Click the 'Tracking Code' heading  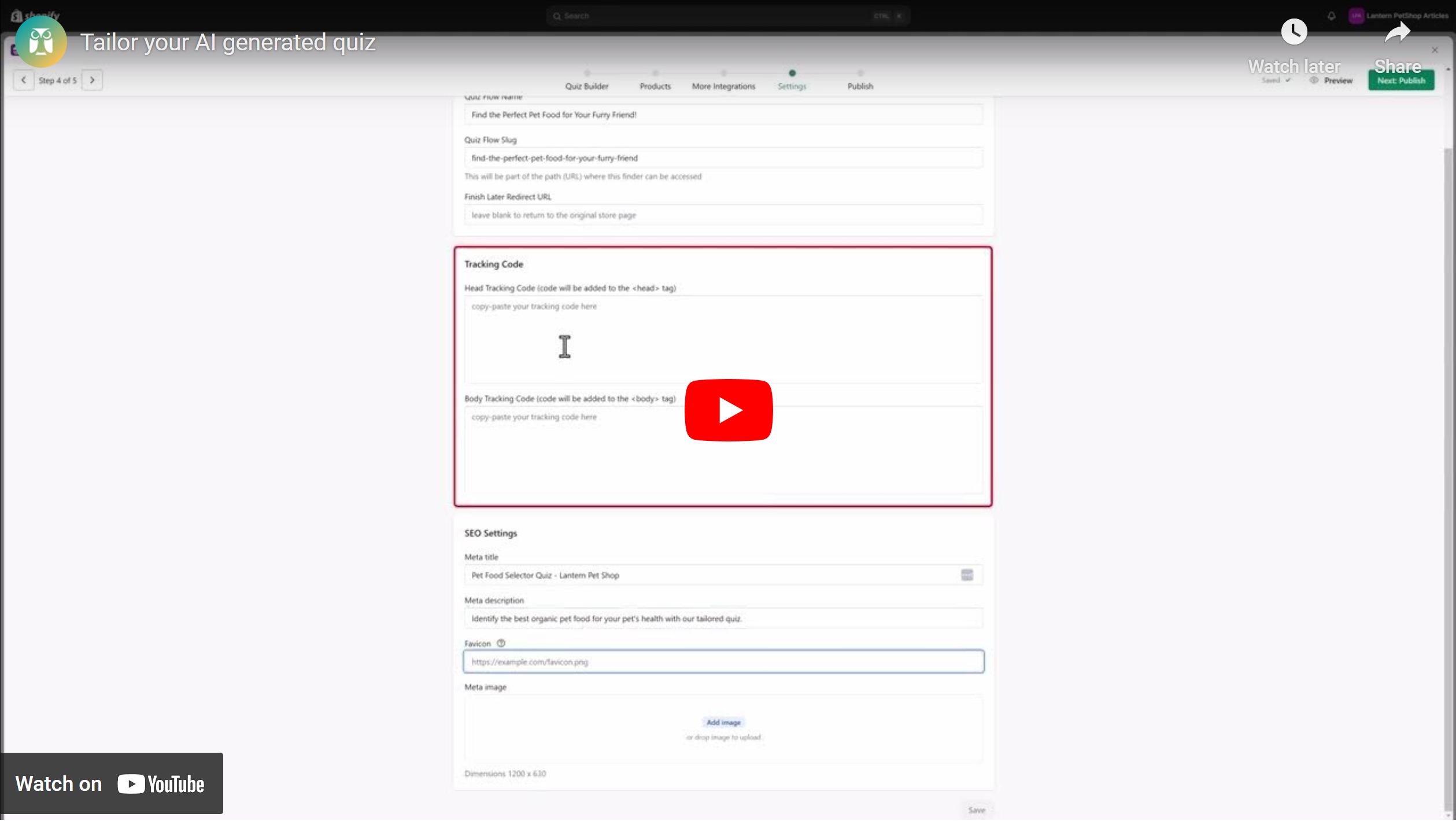point(494,264)
